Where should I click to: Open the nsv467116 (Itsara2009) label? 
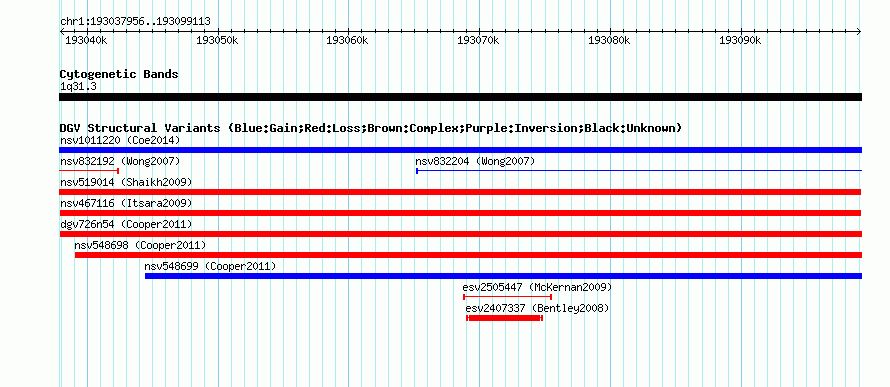(x=126, y=203)
